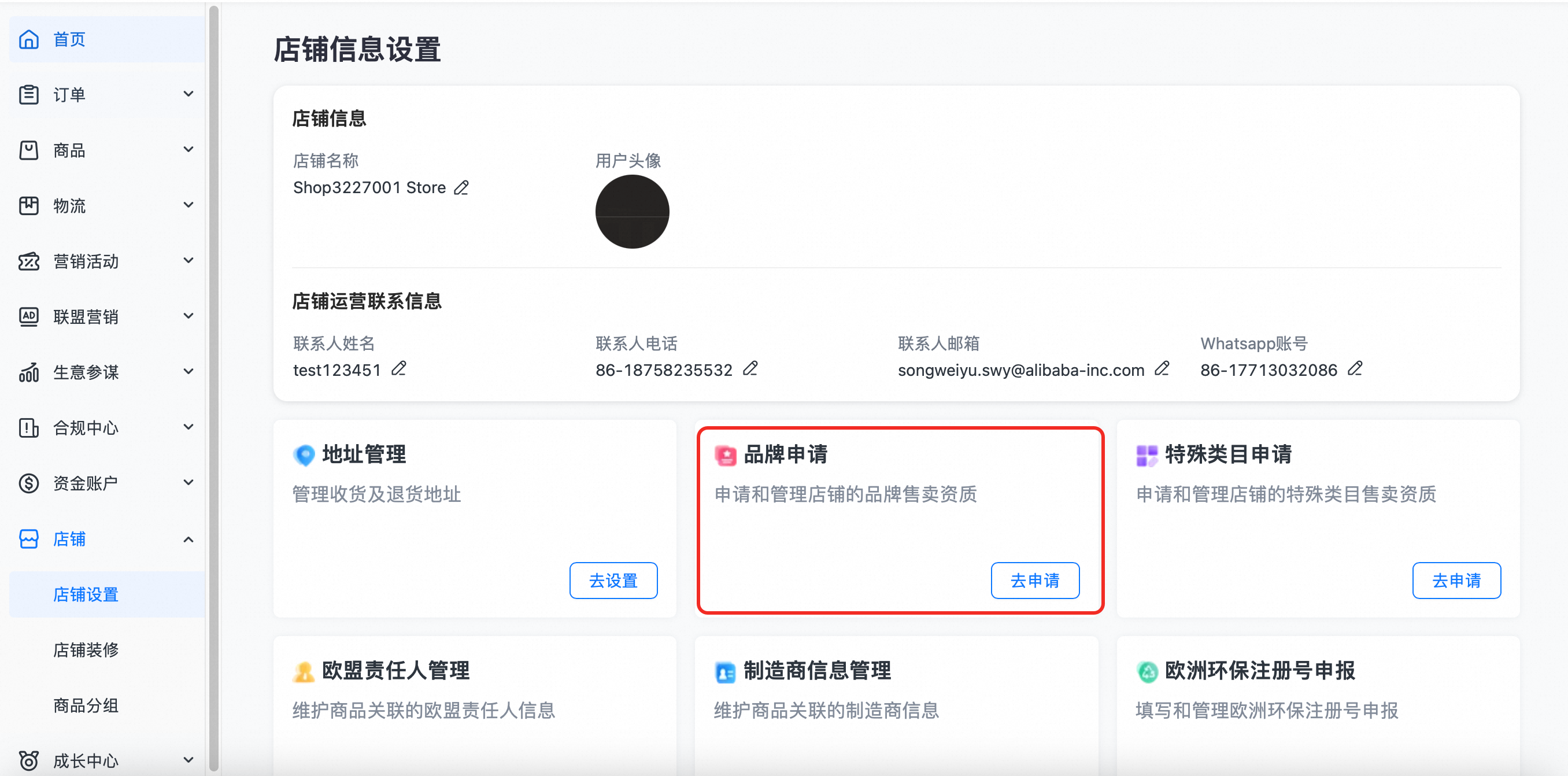Image resolution: width=1568 pixels, height=776 pixels.
Task: Click the 制造商信息管理 blue card icon
Action: tap(725, 672)
